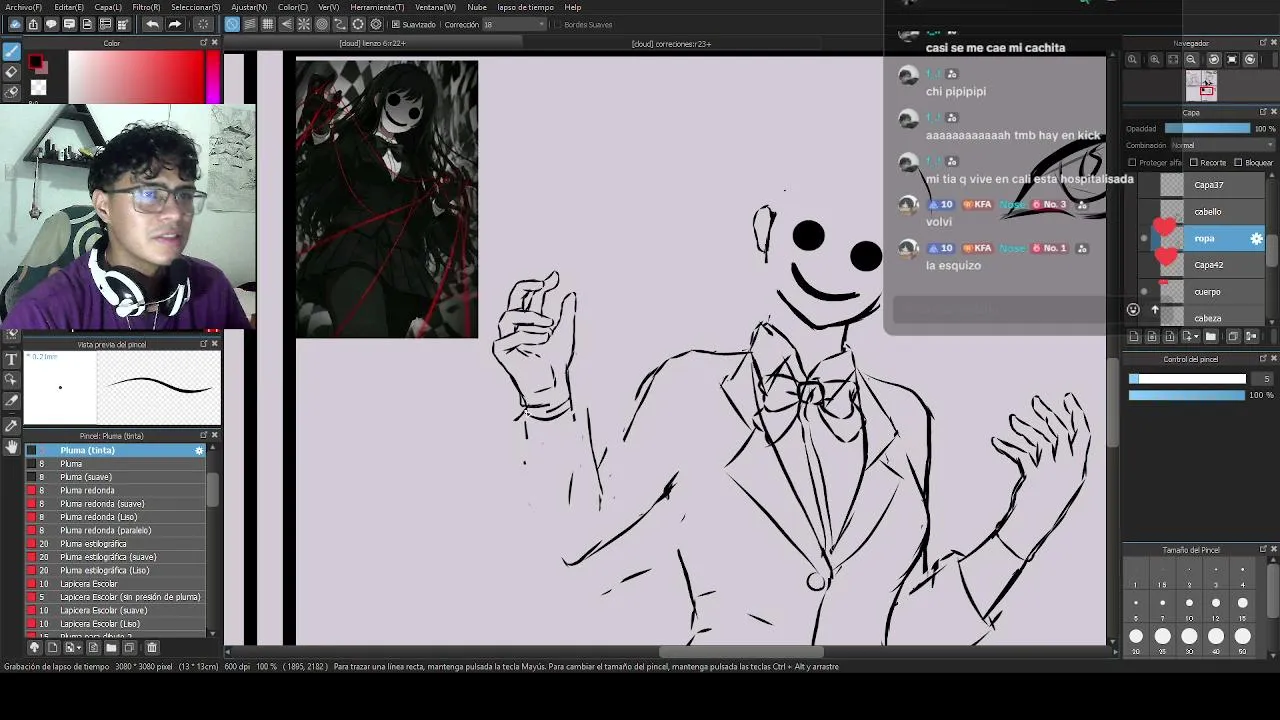Select the Brush tool in the left toolbar
This screenshot has height=720, width=1280.
pos(12,52)
